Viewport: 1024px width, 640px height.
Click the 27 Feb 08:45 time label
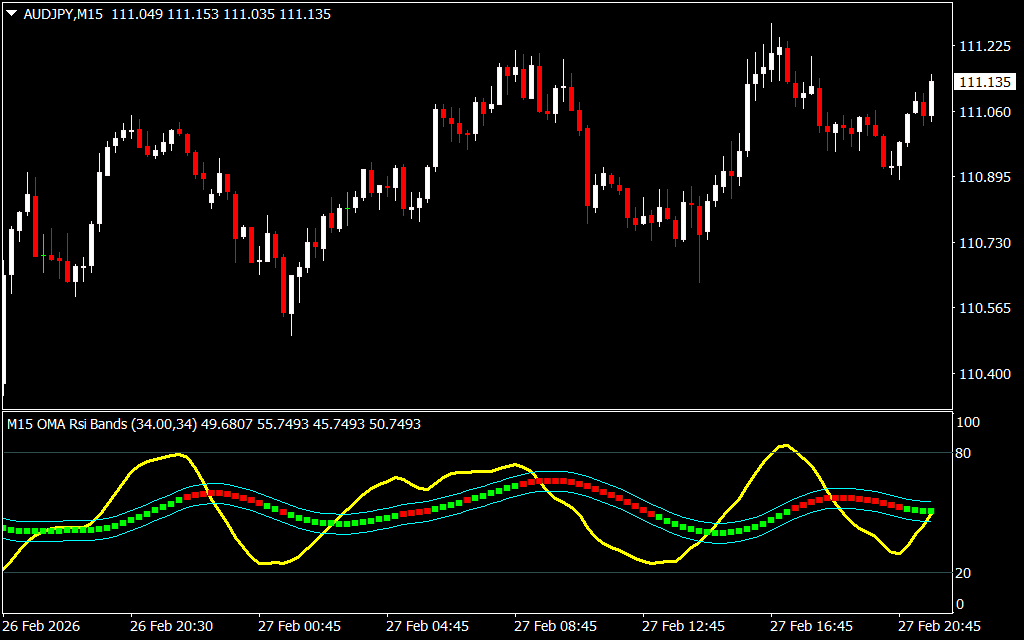pyautogui.click(x=555, y=626)
